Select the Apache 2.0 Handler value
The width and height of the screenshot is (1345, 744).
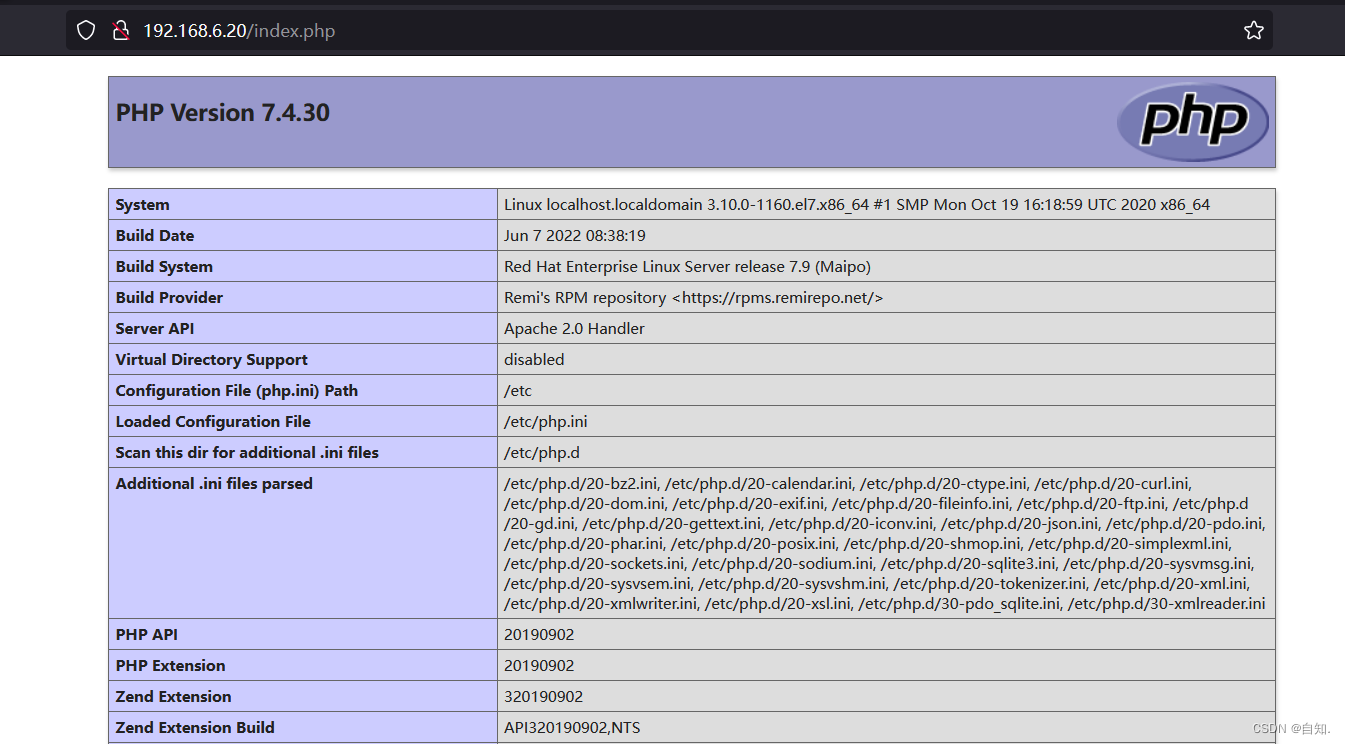[573, 328]
